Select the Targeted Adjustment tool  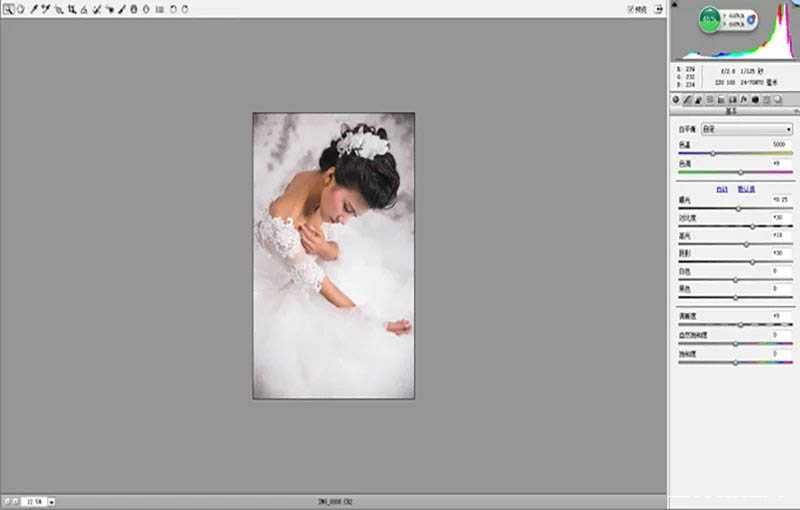tap(59, 9)
